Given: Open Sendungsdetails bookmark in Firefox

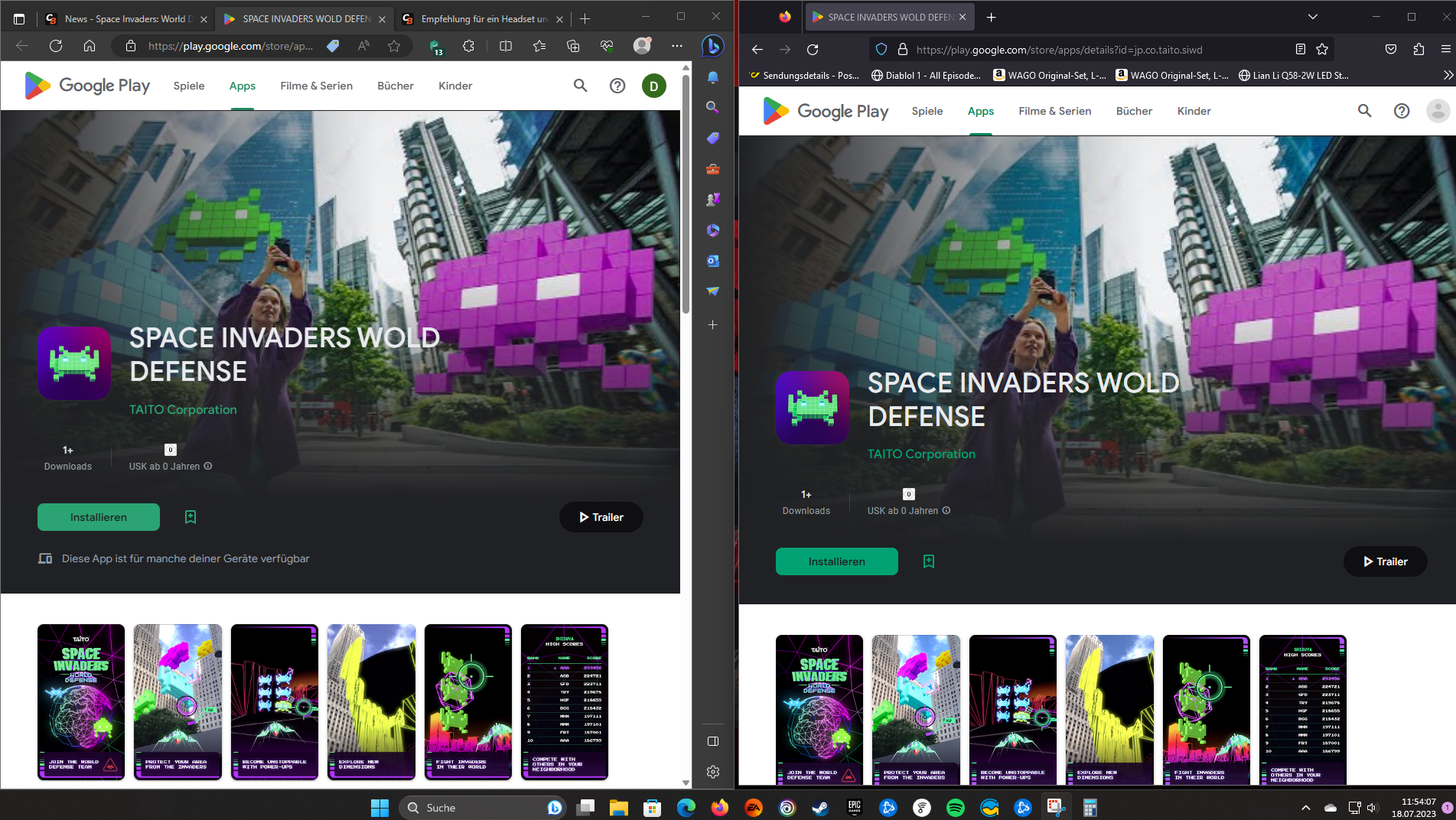Looking at the screenshot, I should [804, 75].
